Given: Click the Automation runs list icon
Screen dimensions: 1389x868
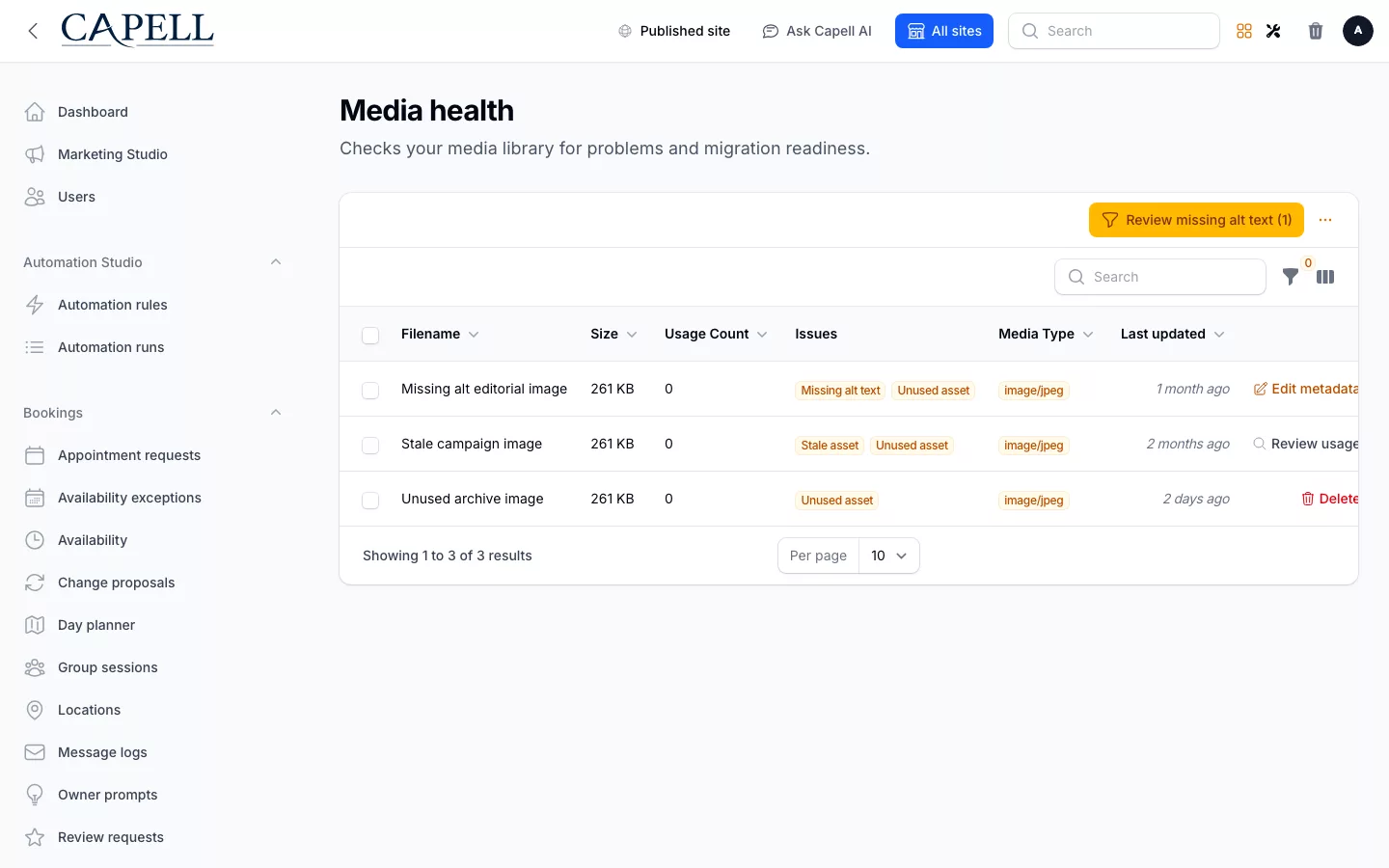Looking at the screenshot, I should coord(35,347).
